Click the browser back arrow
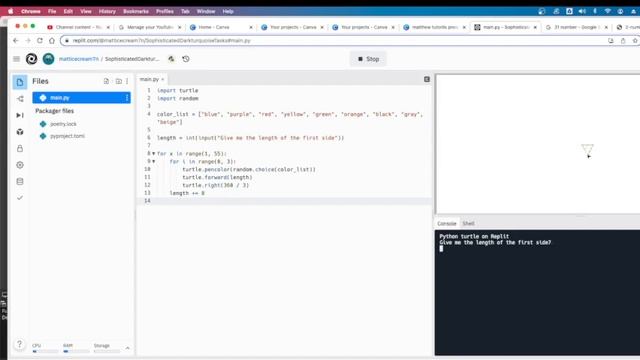The height and width of the screenshot is (360, 640). pos(16,40)
